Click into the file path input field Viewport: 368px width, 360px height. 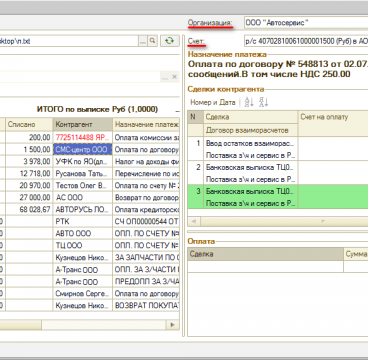pos(69,41)
